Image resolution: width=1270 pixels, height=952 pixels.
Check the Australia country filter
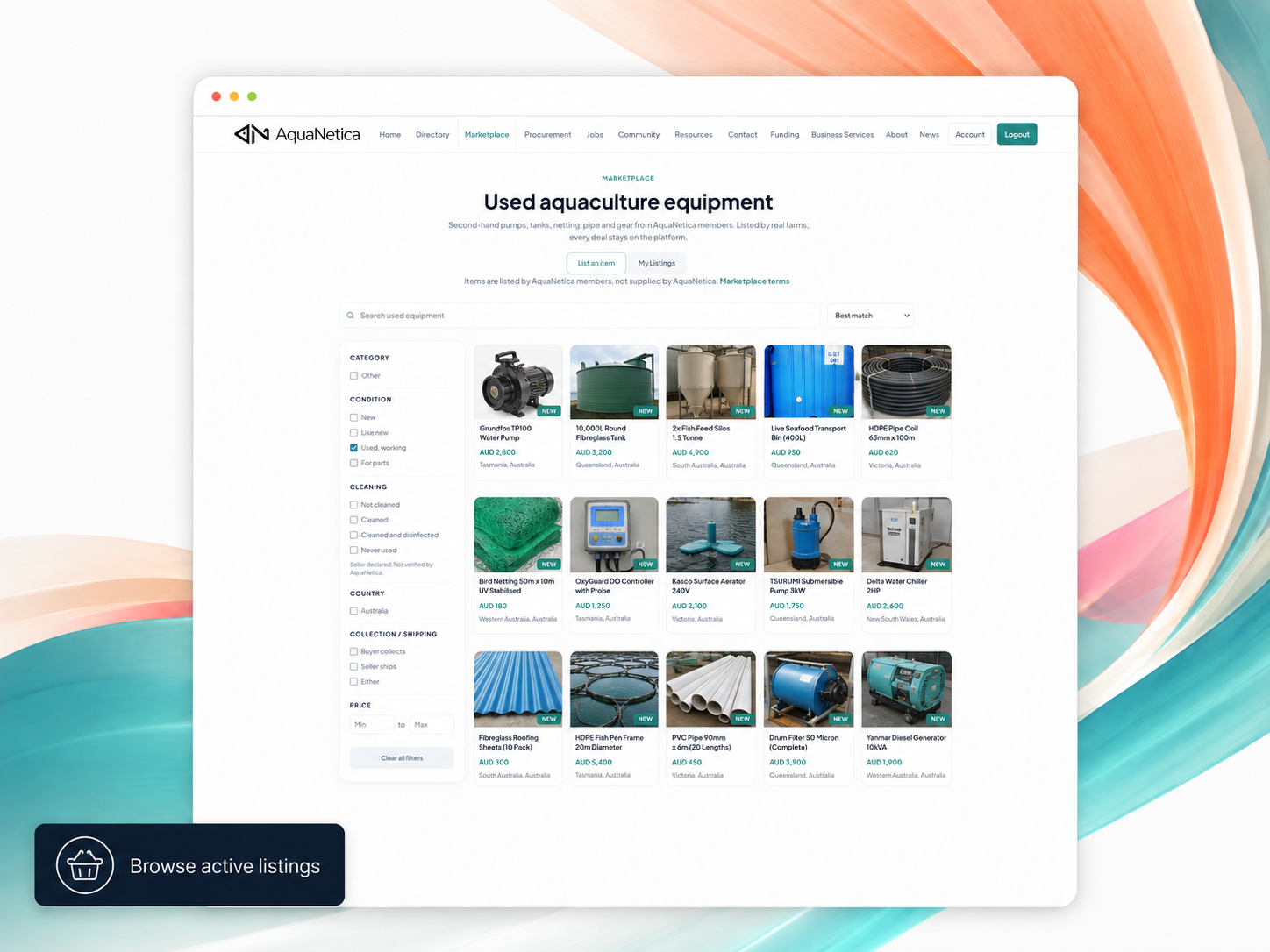(x=354, y=611)
